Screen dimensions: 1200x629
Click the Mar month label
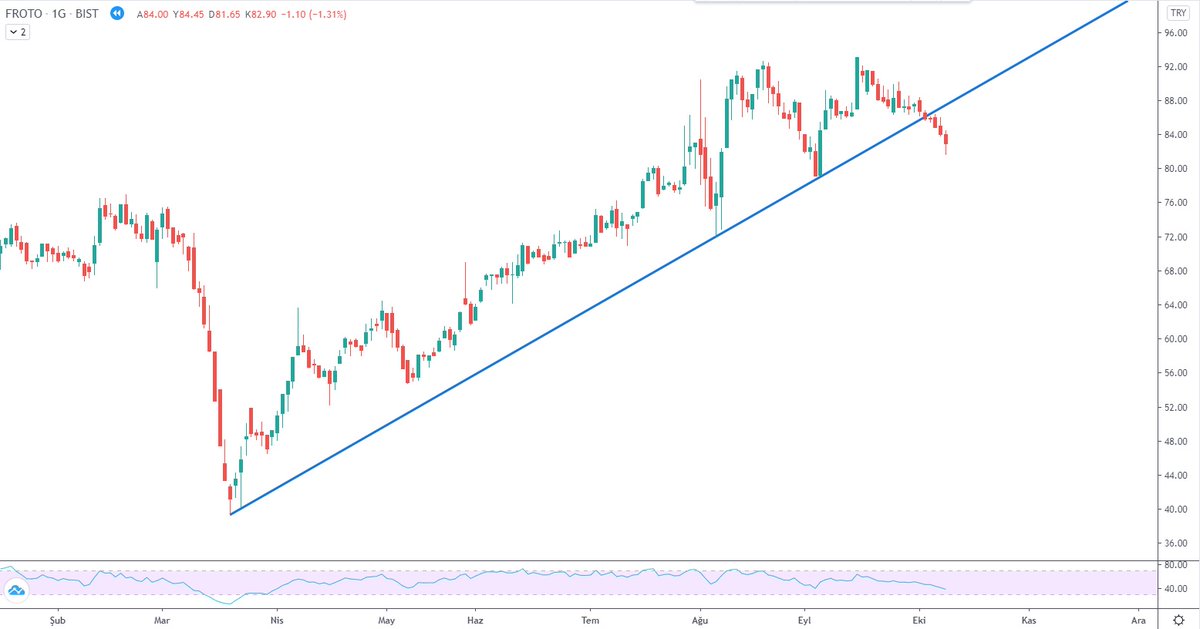coord(162,620)
